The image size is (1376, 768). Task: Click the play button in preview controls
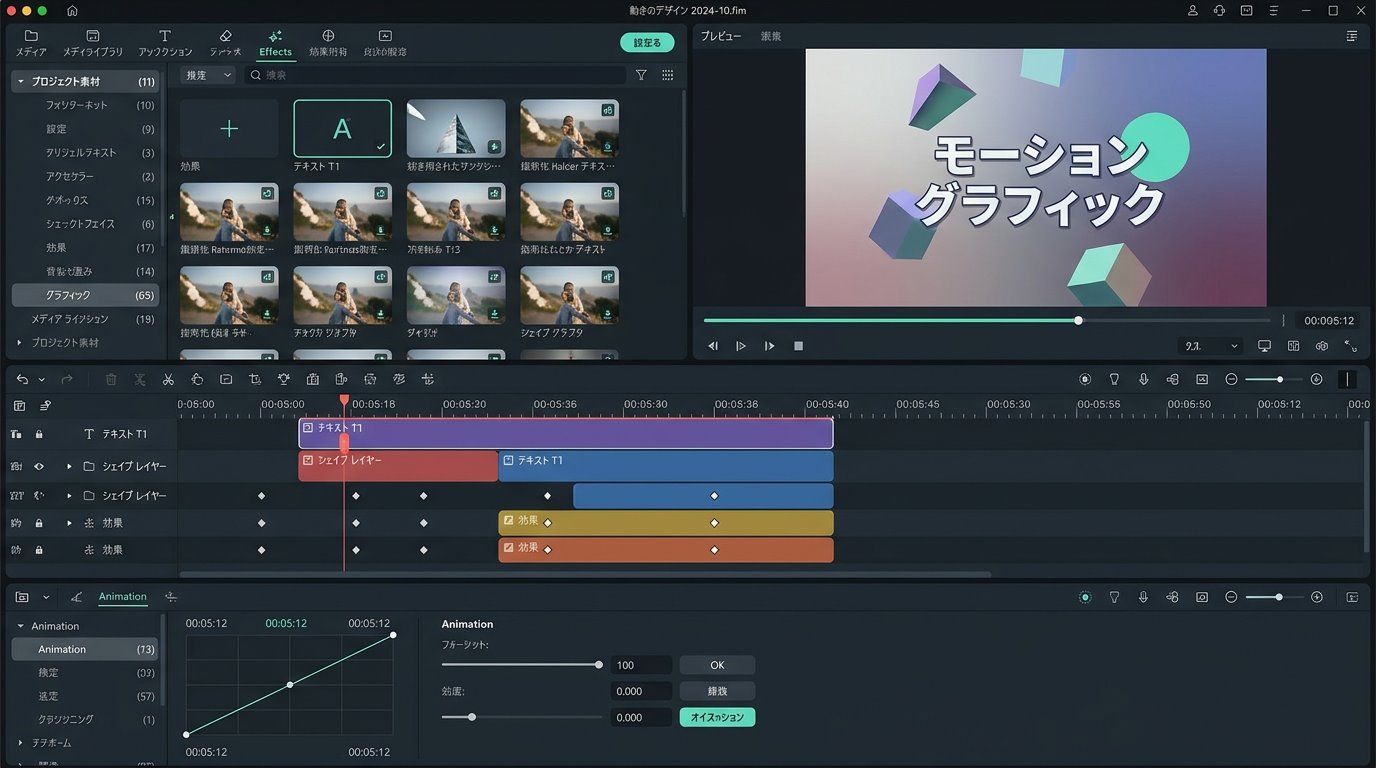click(741, 346)
